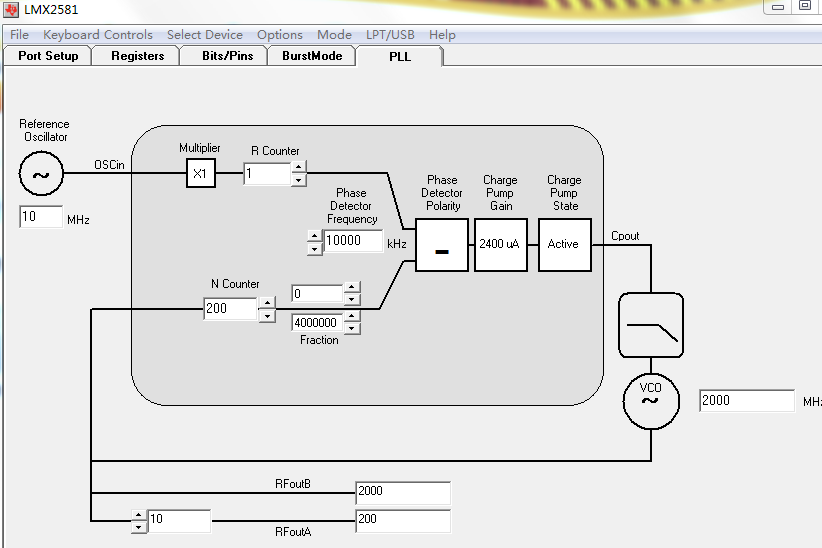
Task: Open the Keyboard Controls menu
Action: click(x=98, y=35)
